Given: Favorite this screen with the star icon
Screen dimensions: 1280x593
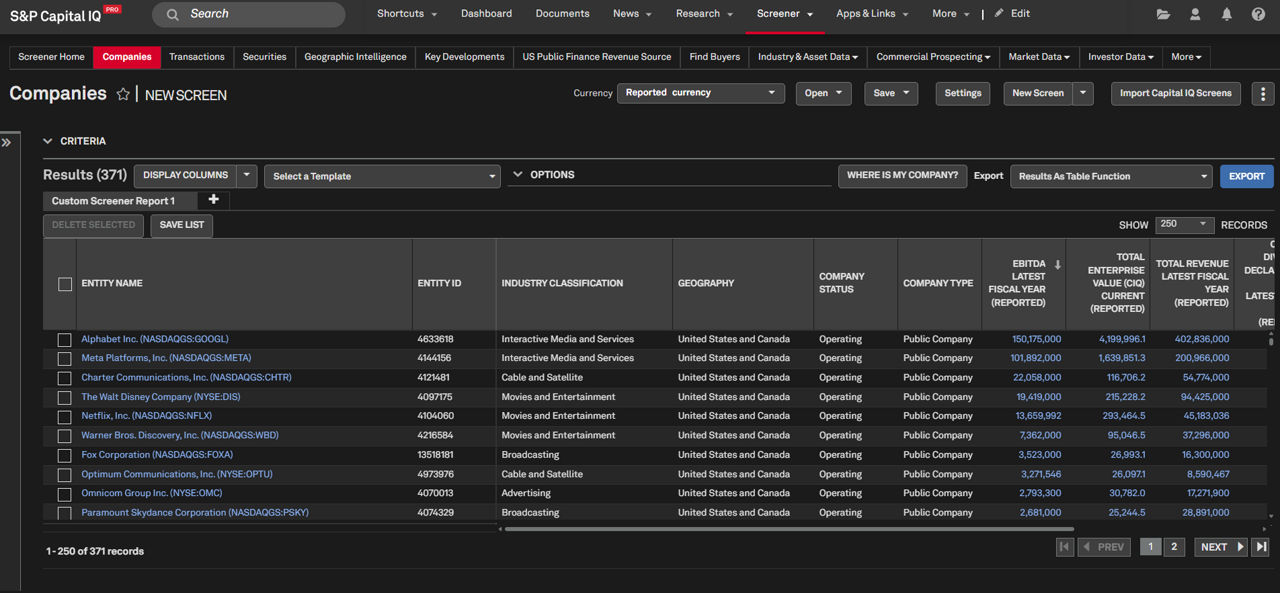Looking at the screenshot, I should 123,94.
